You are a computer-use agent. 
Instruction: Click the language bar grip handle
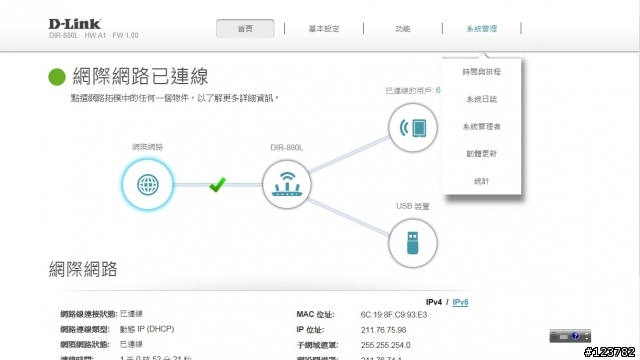pos(554,336)
